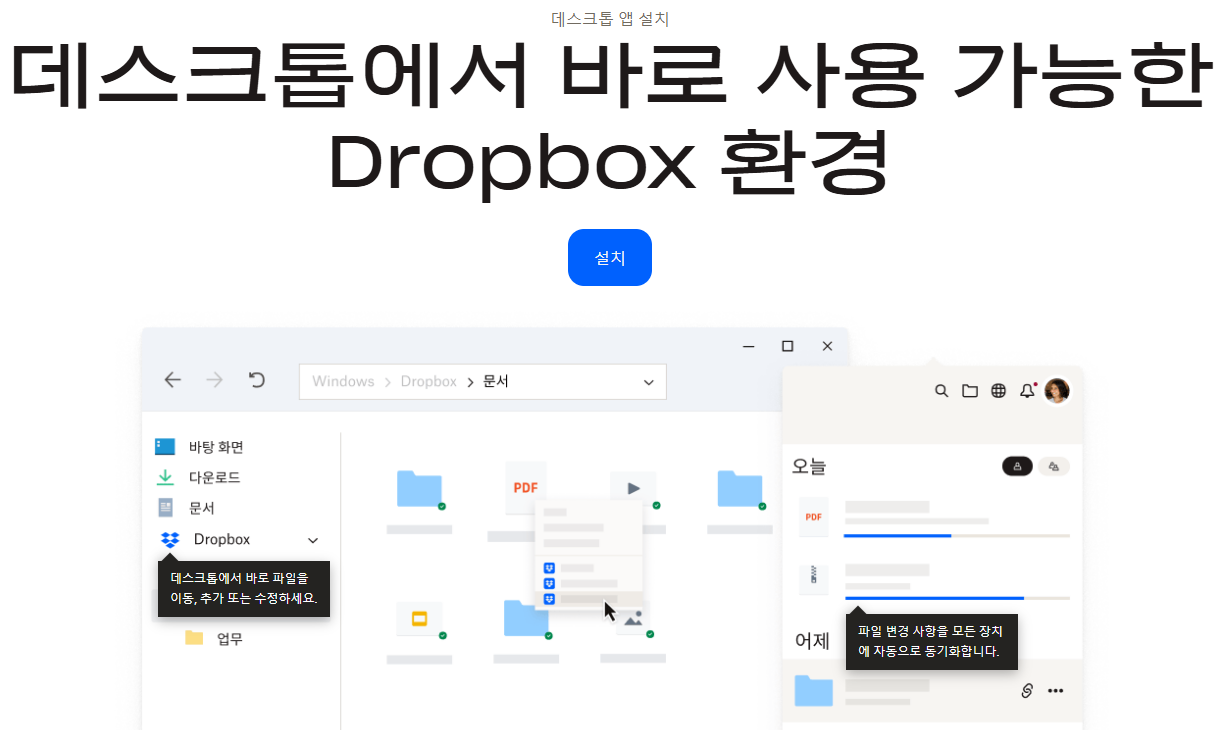1223x730 pixels.
Task: Open the three-dot more options menu
Action: [1056, 690]
